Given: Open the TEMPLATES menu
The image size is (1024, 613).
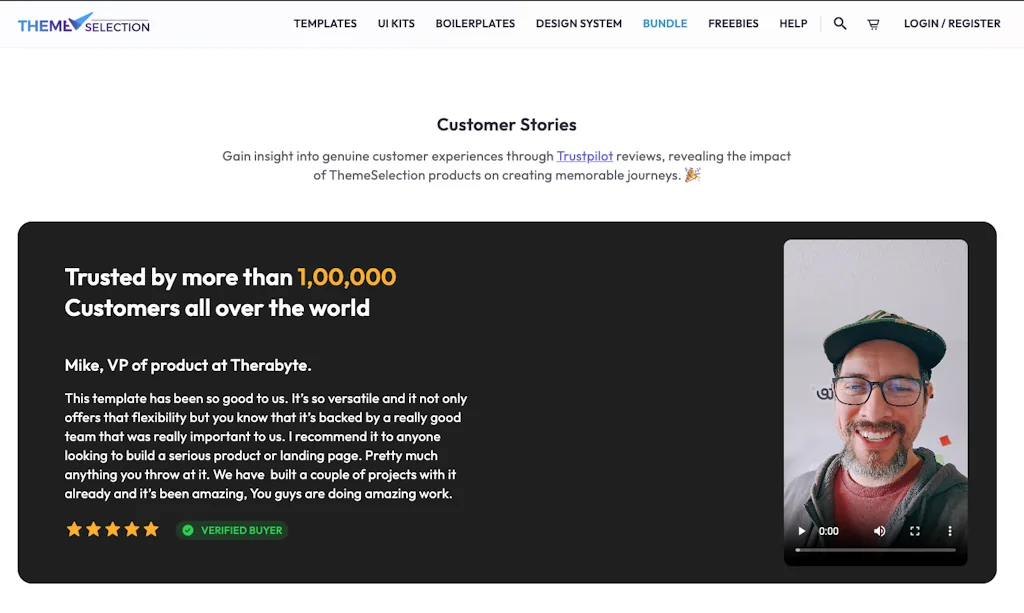Looking at the screenshot, I should [325, 23].
